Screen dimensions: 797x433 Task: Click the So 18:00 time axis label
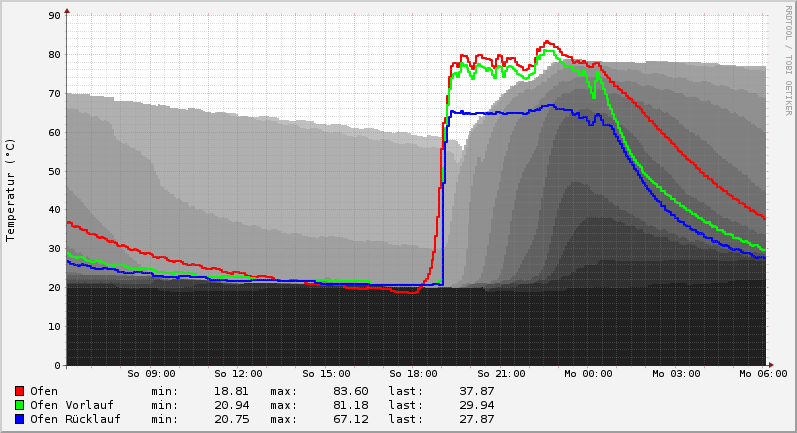coord(413,374)
